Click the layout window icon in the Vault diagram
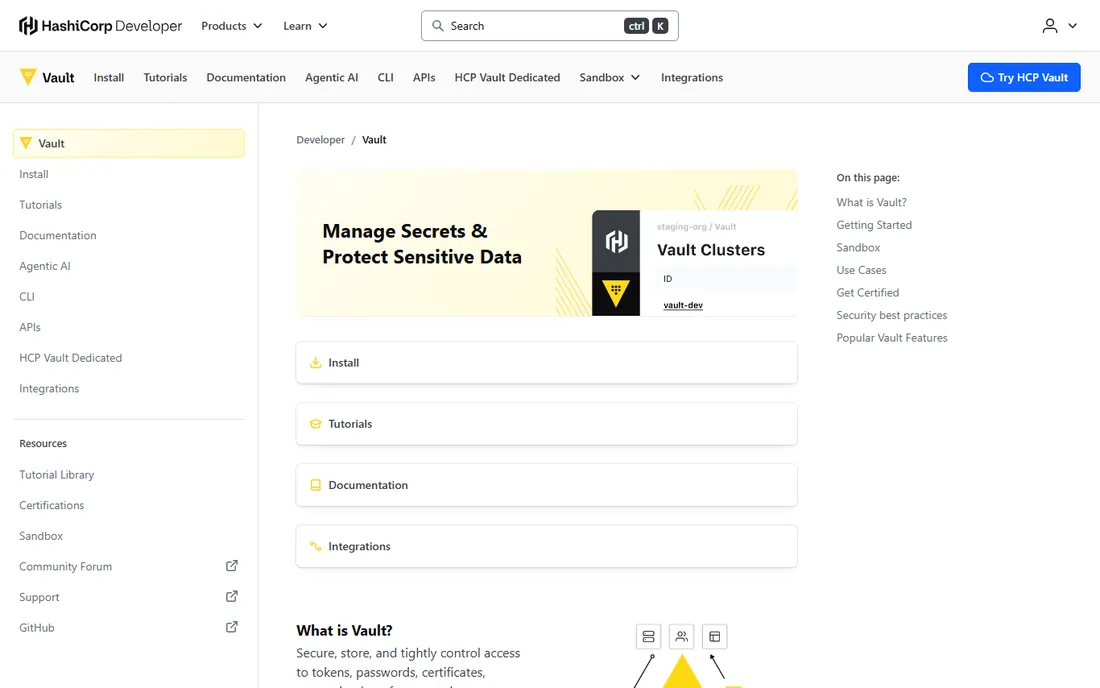The width and height of the screenshot is (1100, 688). click(715, 637)
